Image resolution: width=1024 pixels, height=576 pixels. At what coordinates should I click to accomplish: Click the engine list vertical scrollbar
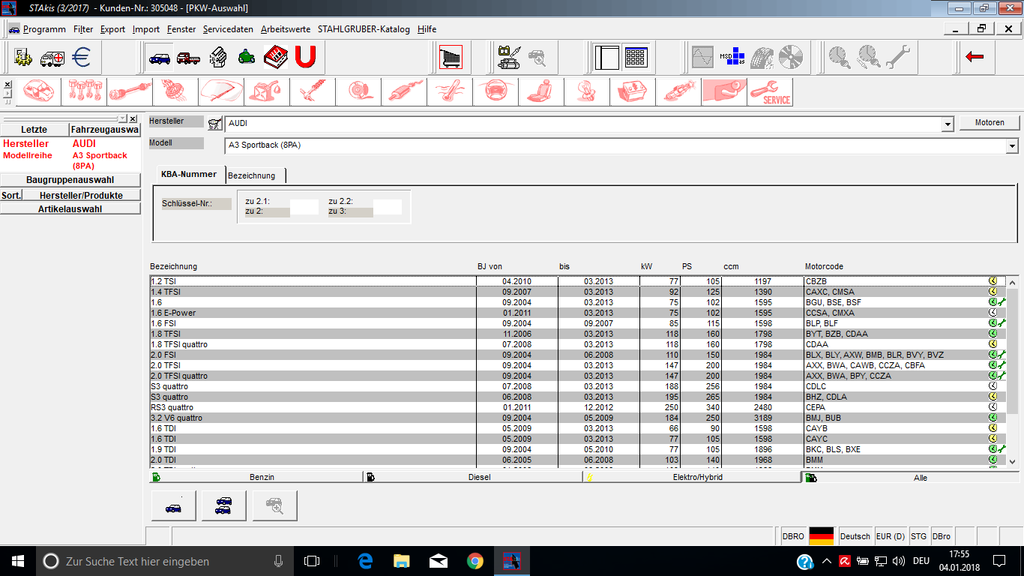(x=1012, y=372)
